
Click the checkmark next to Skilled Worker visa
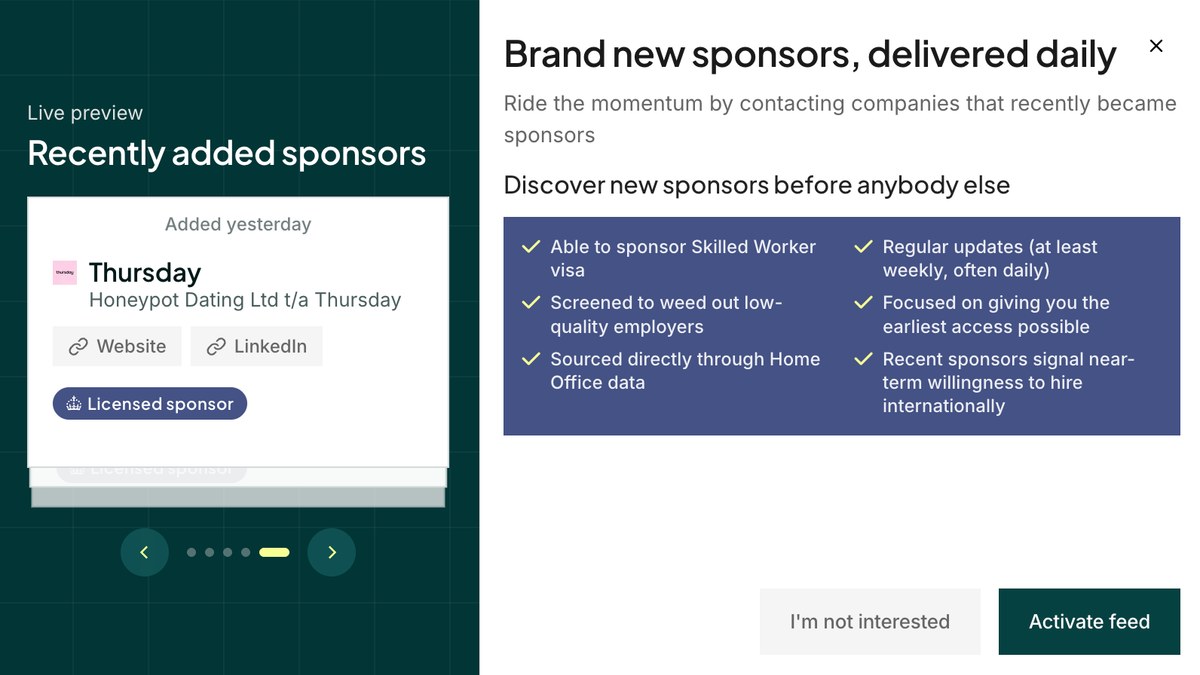click(529, 247)
